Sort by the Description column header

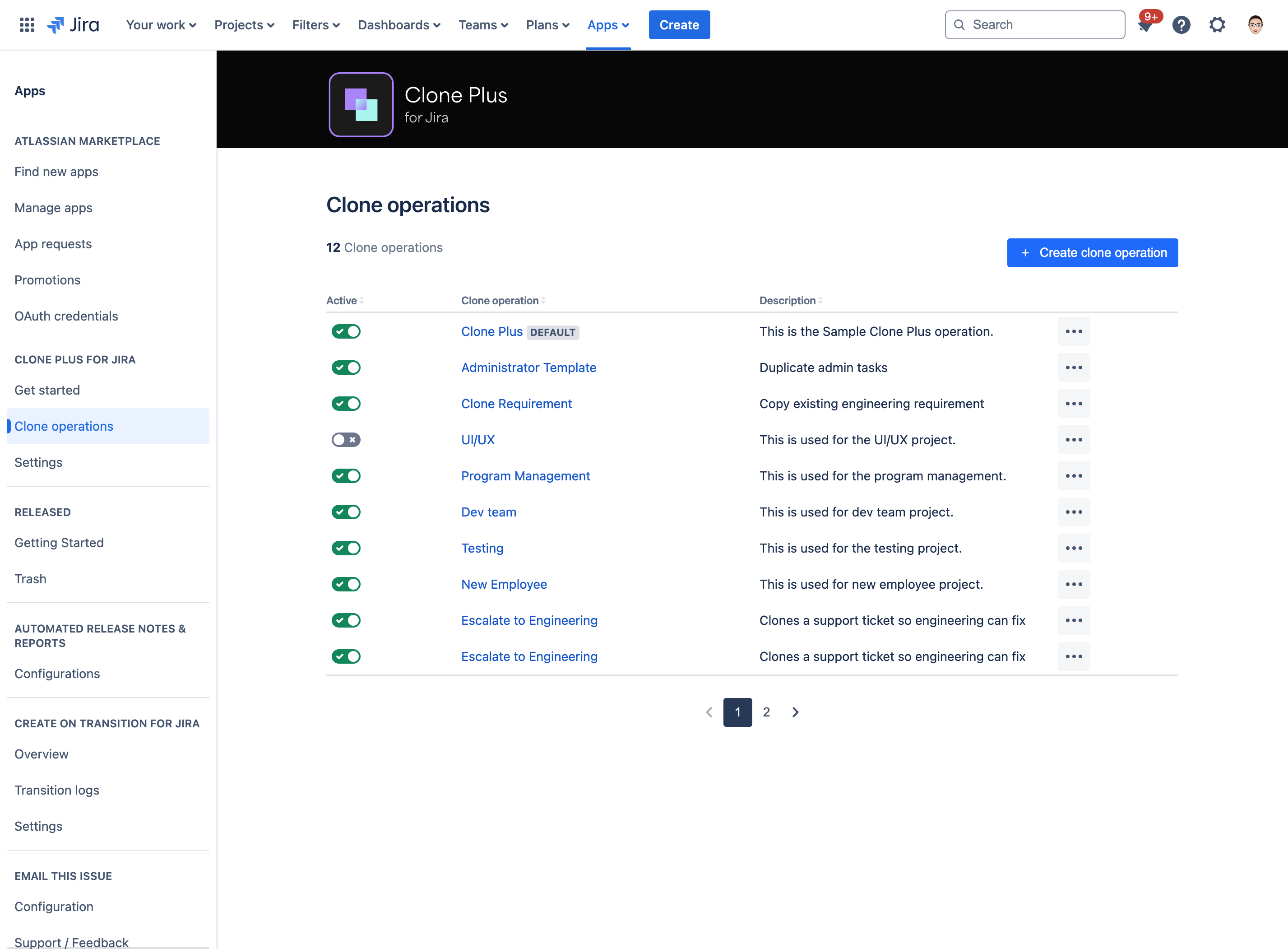(x=791, y=300)
